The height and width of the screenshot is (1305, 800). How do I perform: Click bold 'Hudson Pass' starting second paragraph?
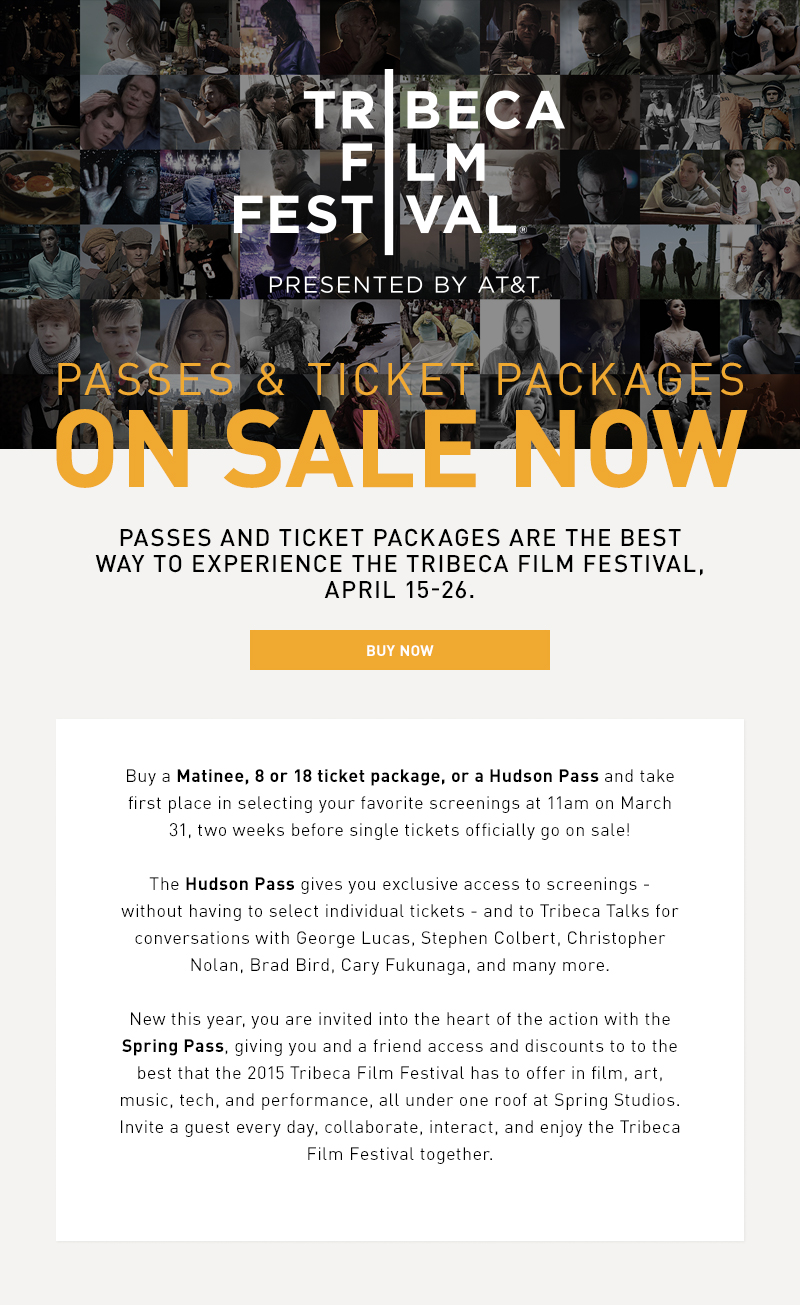(x=240, y=884)
